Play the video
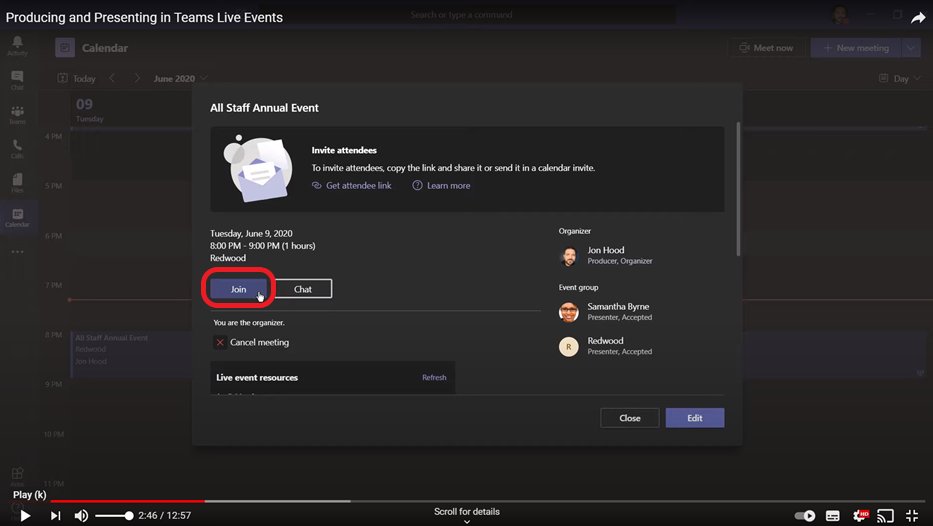The height and width of the screenshot is (526, 933). point(25,515)
